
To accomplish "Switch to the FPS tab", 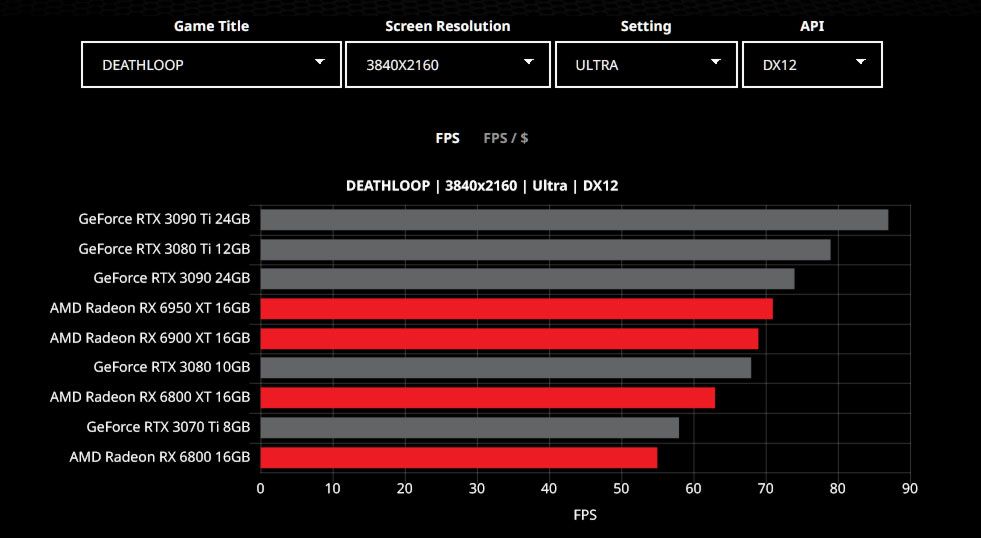I will pos(447,138).
